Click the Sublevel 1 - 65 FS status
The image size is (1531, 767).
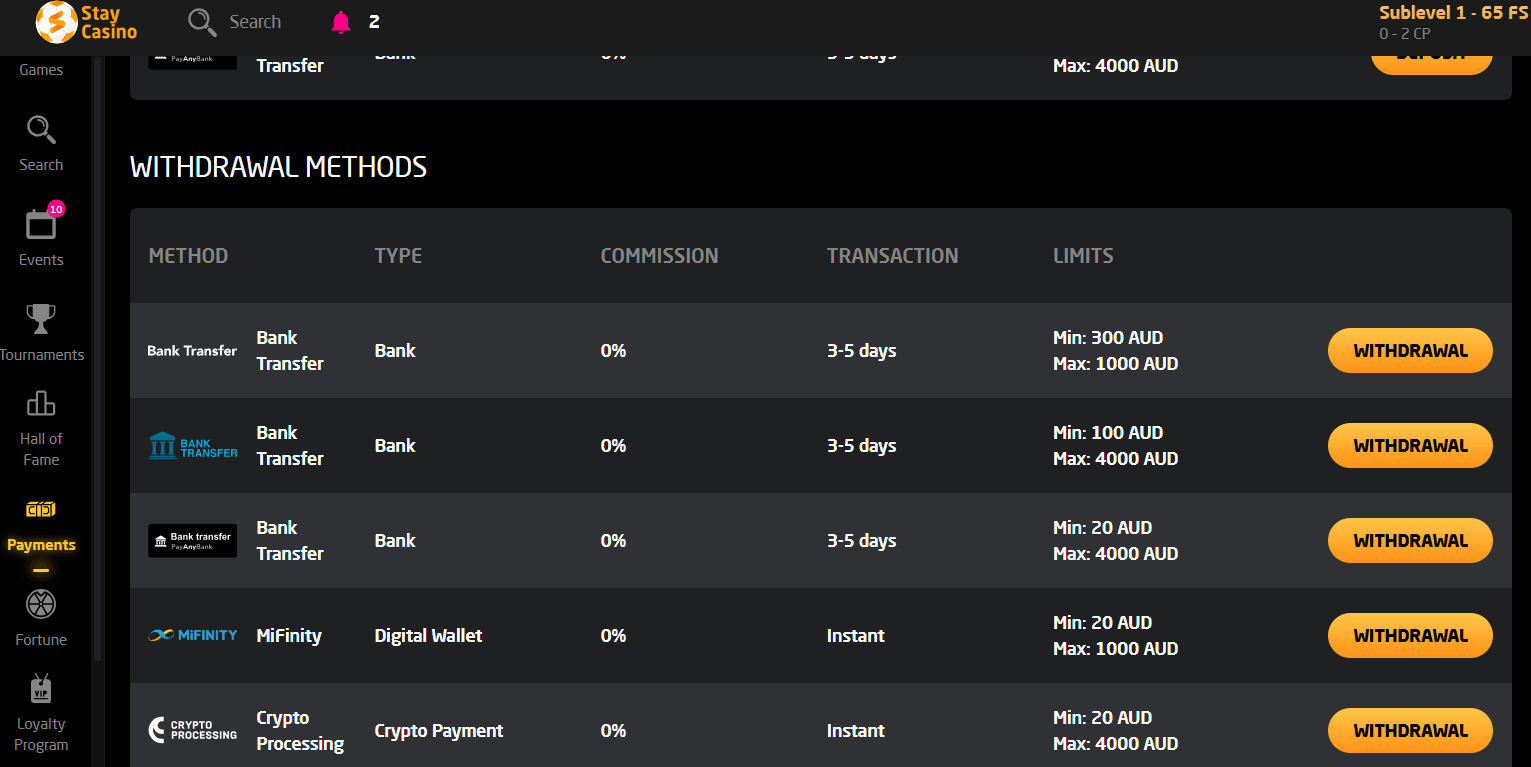coord(1454,13)
